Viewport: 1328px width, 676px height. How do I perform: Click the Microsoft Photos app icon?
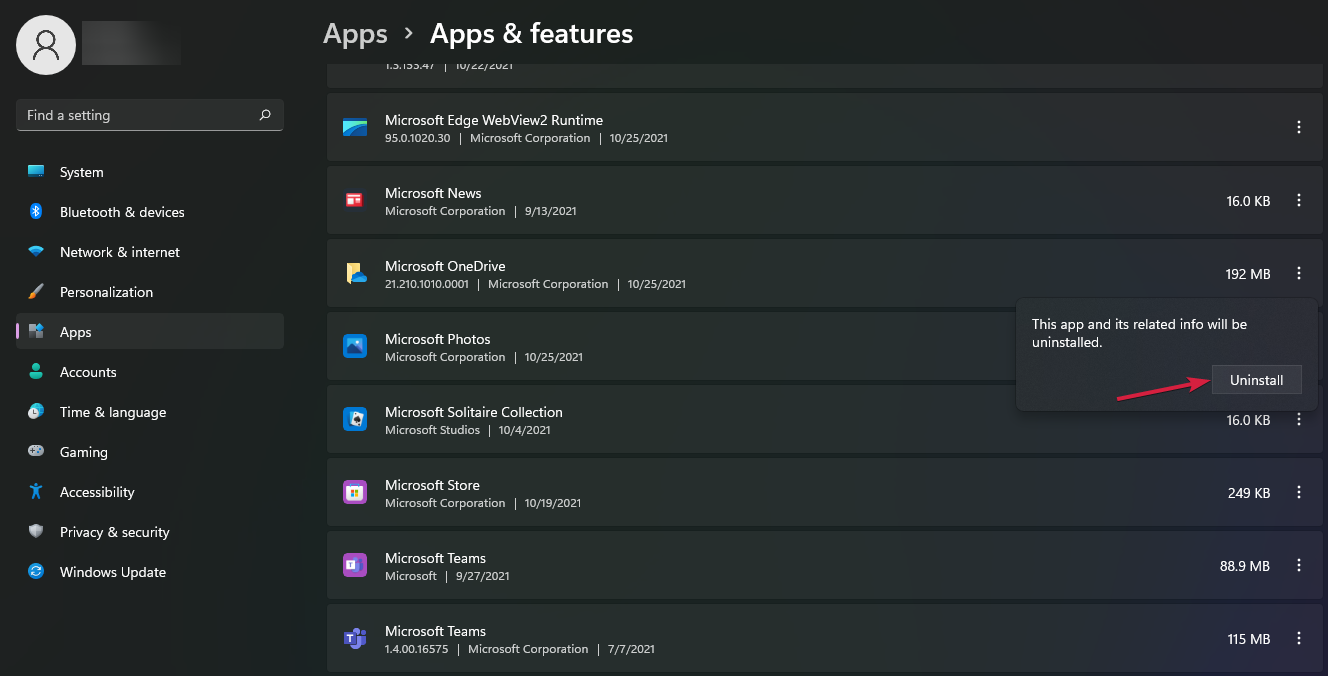tap(355, 346)
